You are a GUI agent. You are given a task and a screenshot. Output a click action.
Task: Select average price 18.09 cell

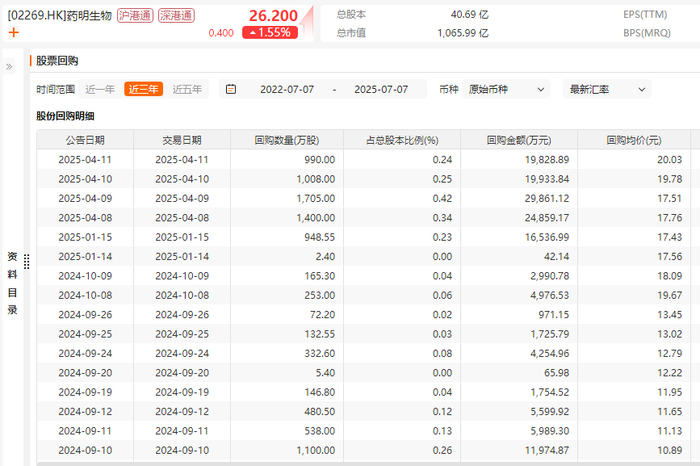tap(633, 276)
